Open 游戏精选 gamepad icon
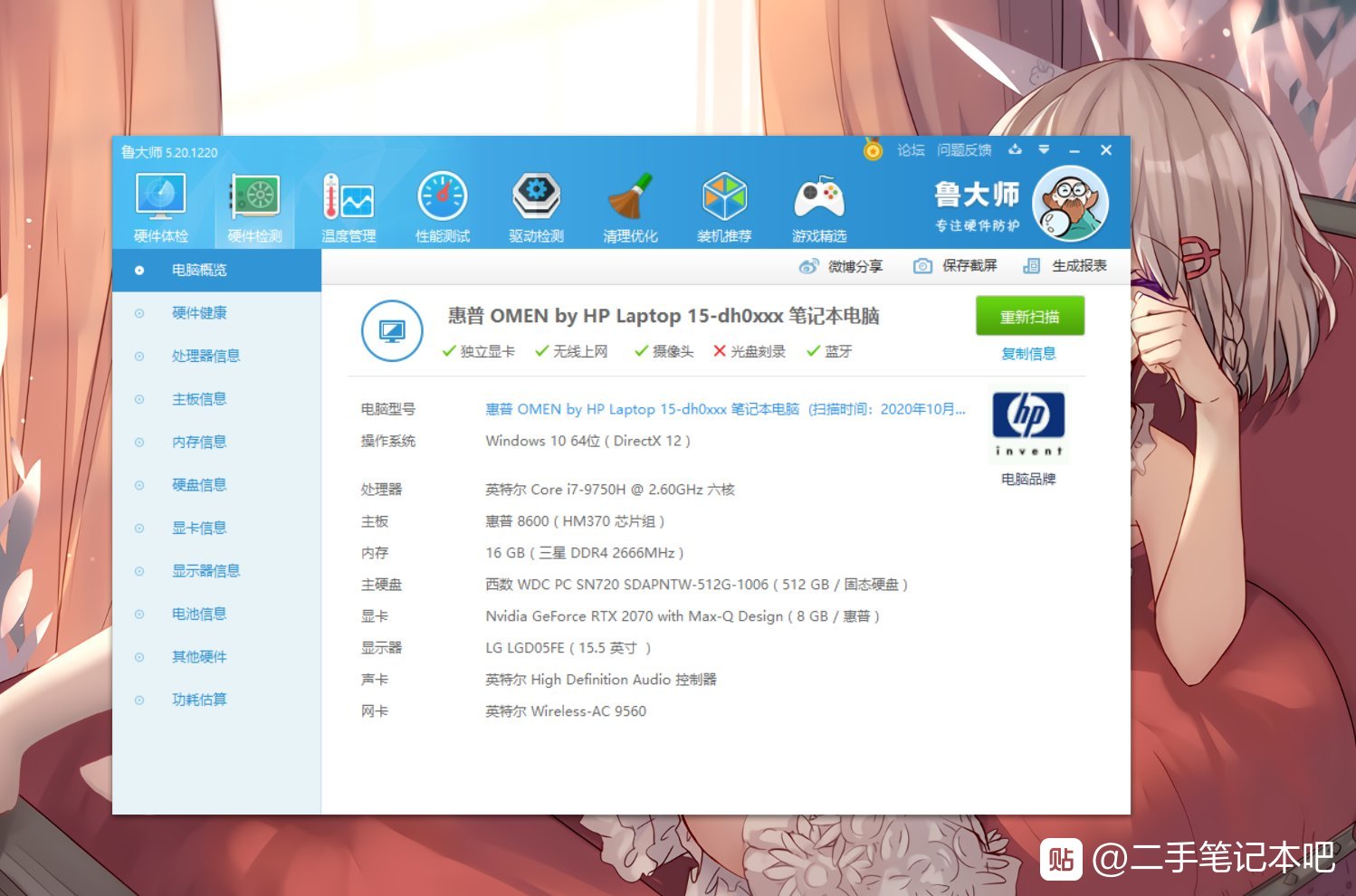Image resolution: width=1356 pixels, height=896 pixels. point(819,208)
